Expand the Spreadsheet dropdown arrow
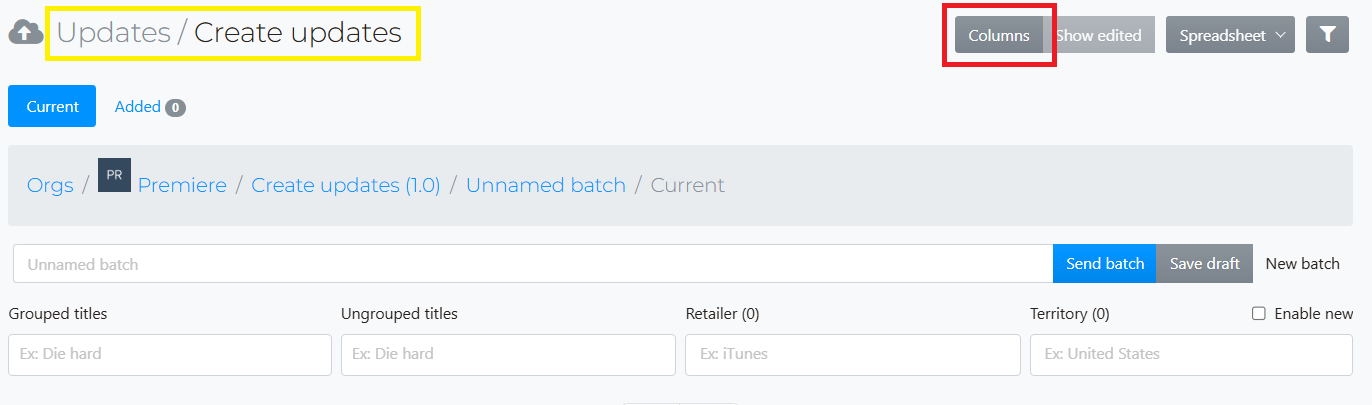 click(1280, 35)
